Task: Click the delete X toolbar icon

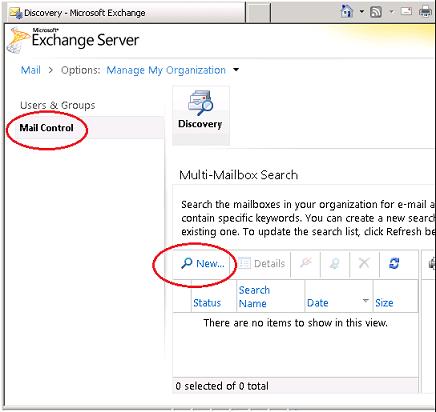Action: pos(364,264)
